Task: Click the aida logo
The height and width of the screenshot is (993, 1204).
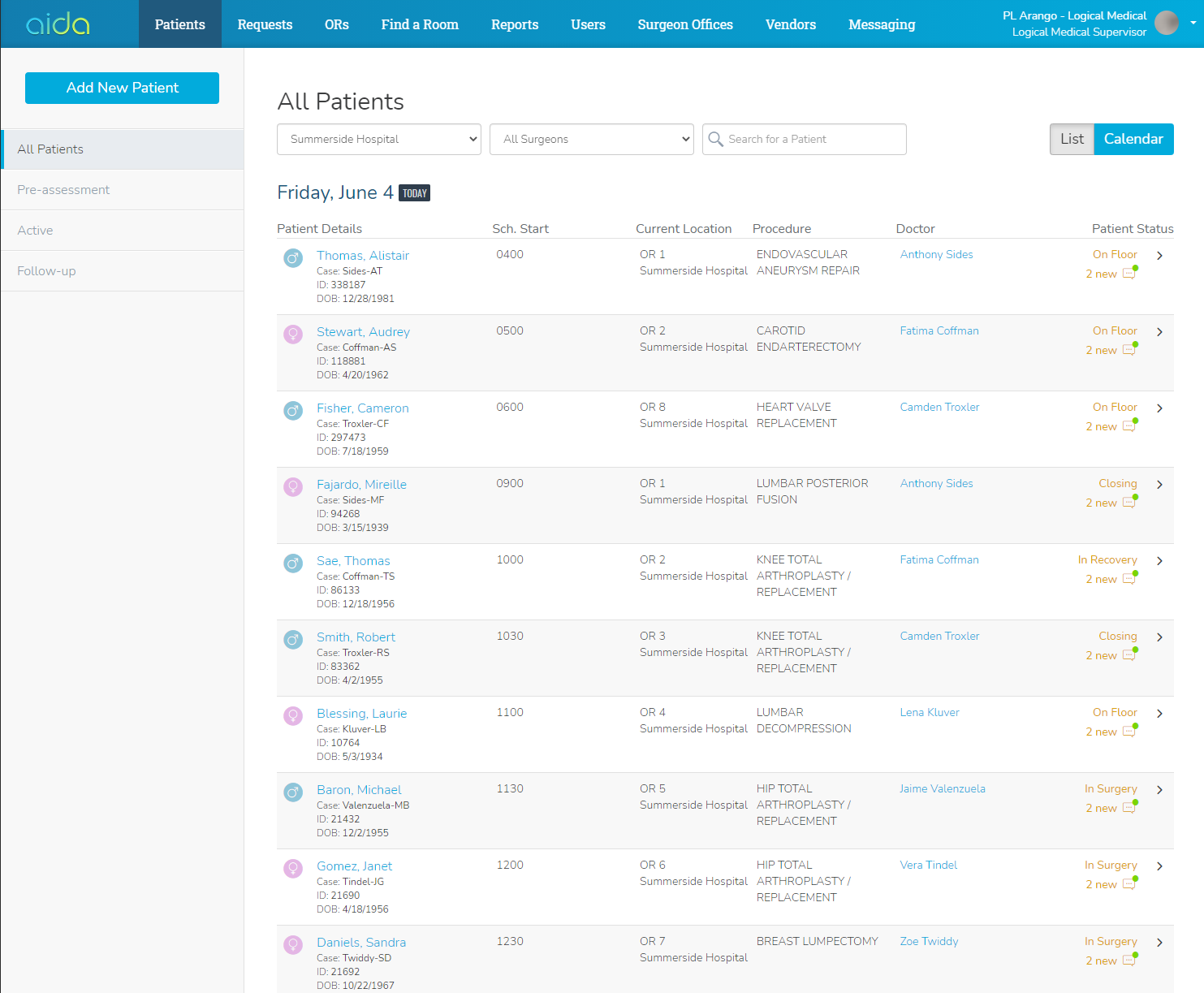Action: click(x=58, y=24)
